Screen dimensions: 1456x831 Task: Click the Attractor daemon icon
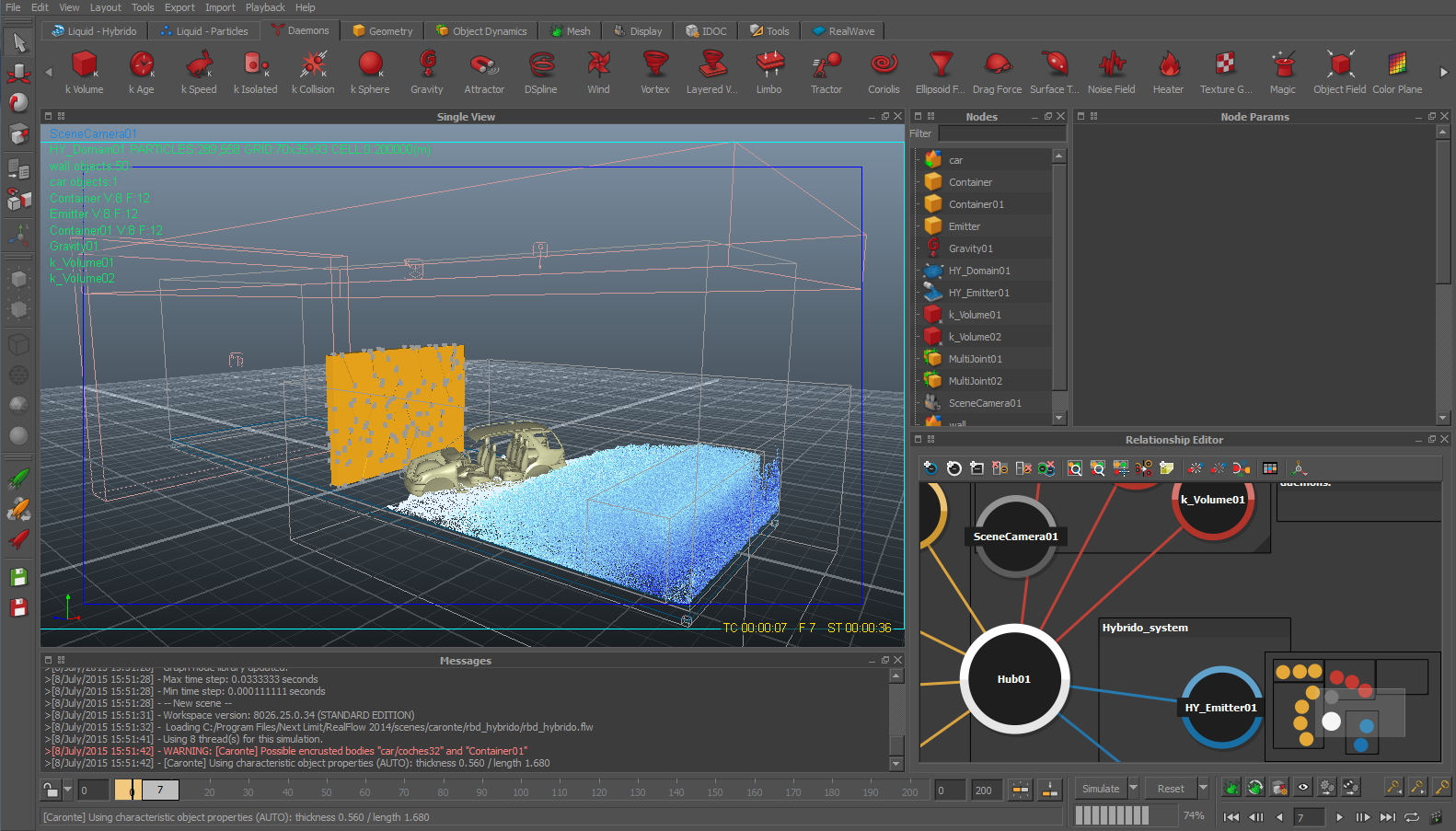[484, 65]
